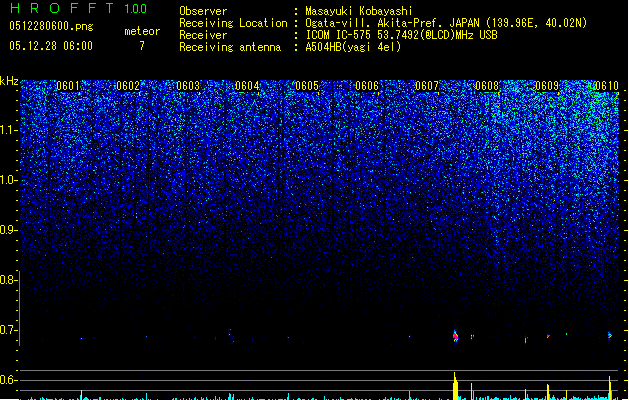Click time marker 0607
Image resolution: width=629 pixels, height=400 pixels.
pyautogui.click(x=427, y=86)
